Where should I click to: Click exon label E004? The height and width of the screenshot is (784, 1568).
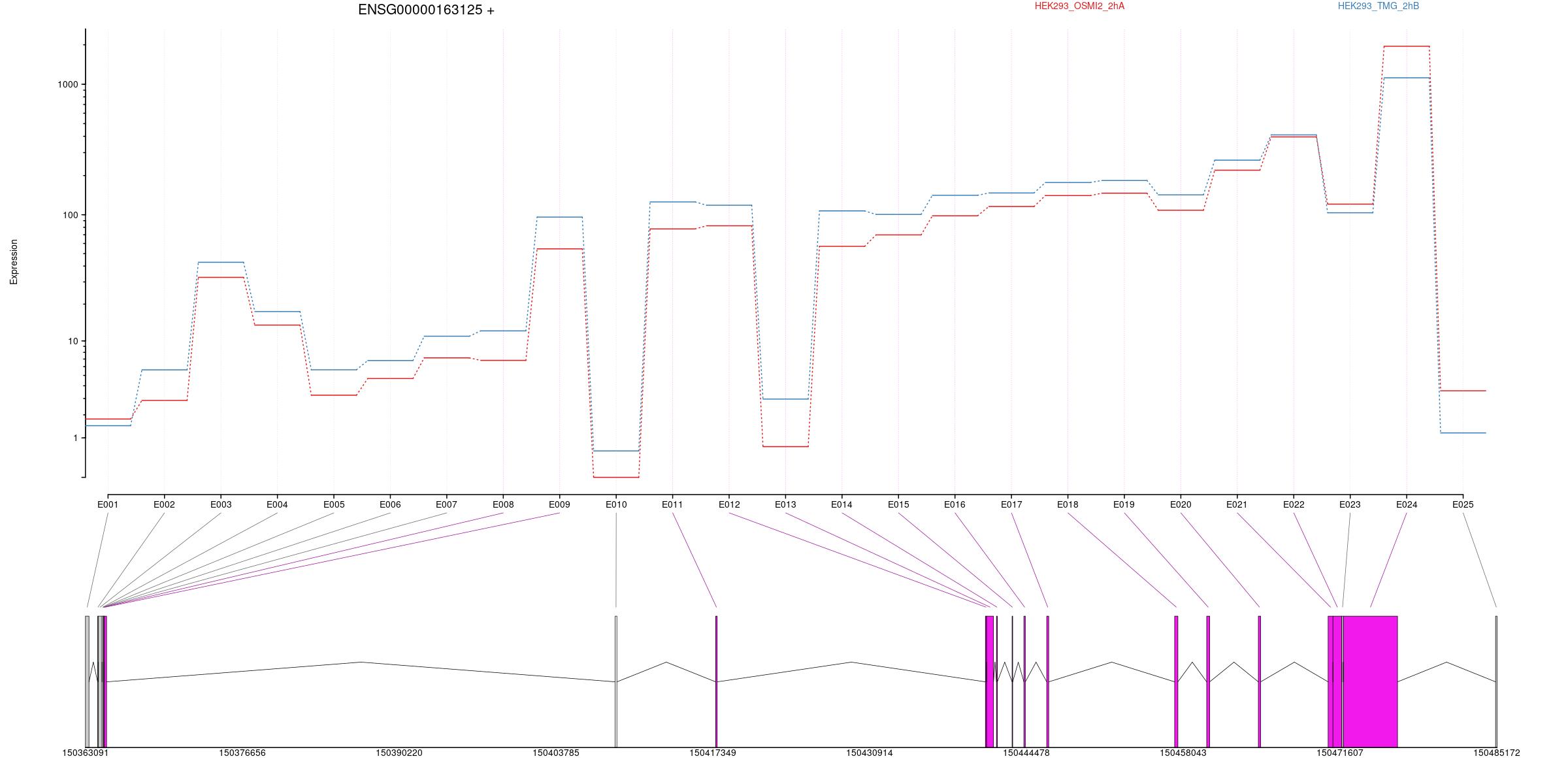click(277, 504)
